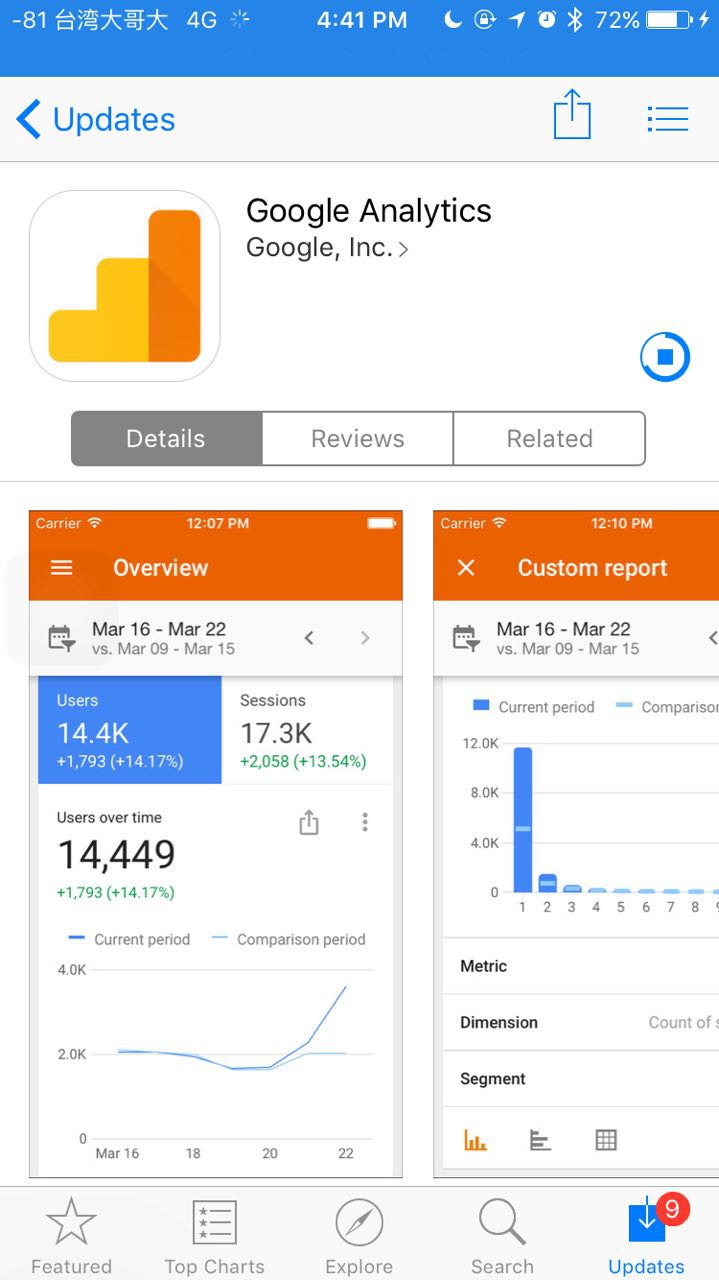Open the Google, Inc. developer page
This screenshot has height=1280, width=719.
click(x=327, y=248)
